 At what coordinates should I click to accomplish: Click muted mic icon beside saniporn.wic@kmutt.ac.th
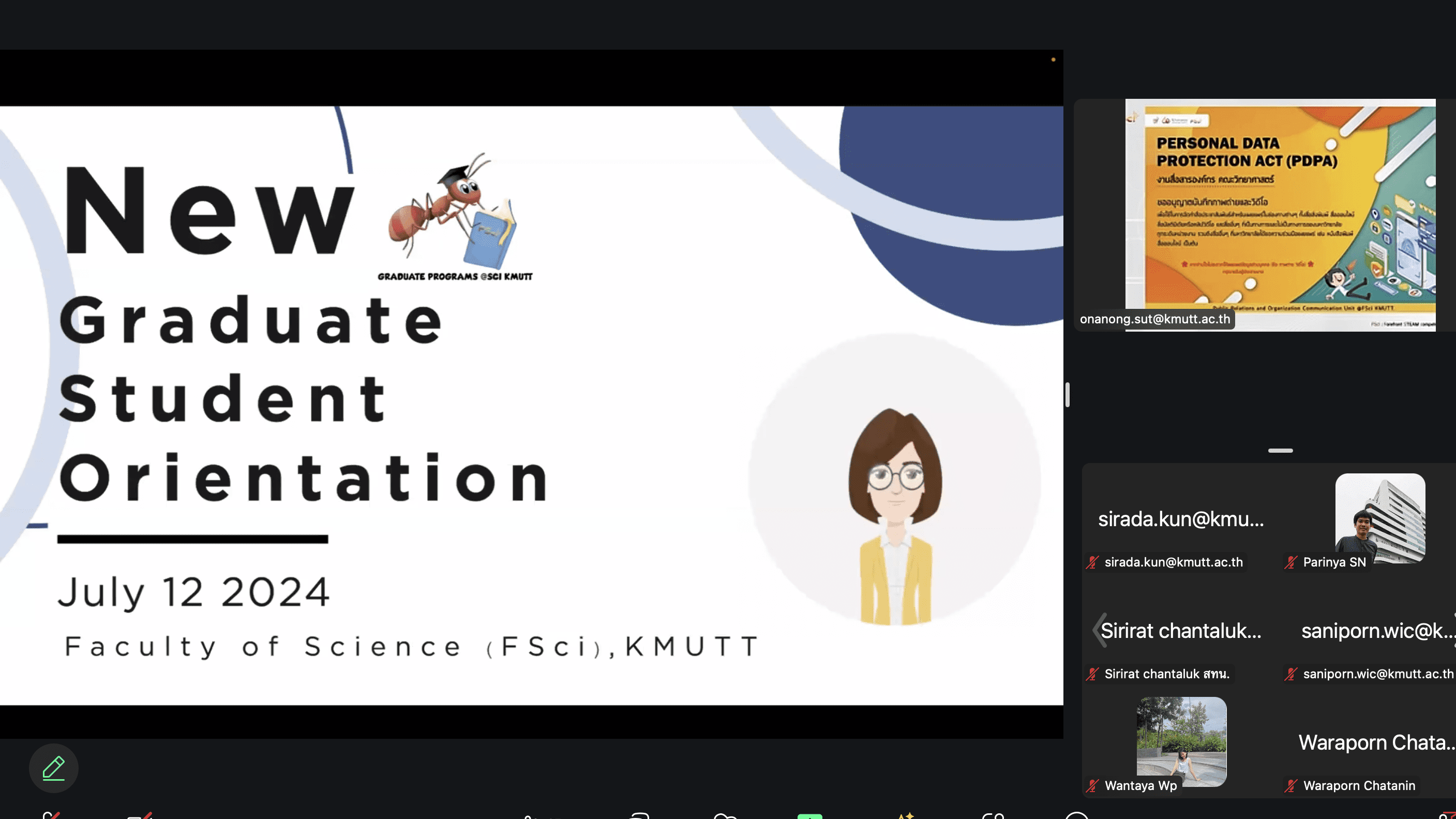coord(1290,674)
